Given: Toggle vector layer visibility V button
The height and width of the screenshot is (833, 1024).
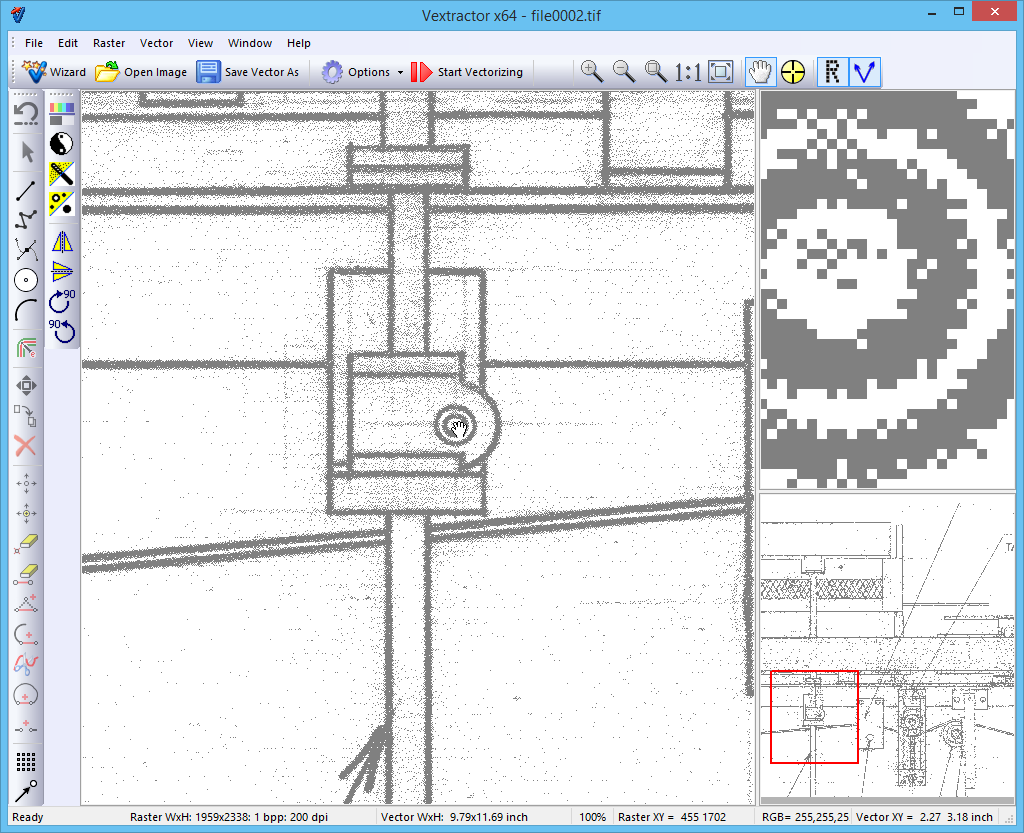Looking at the screenshot, I should click(x=864, y=71).
